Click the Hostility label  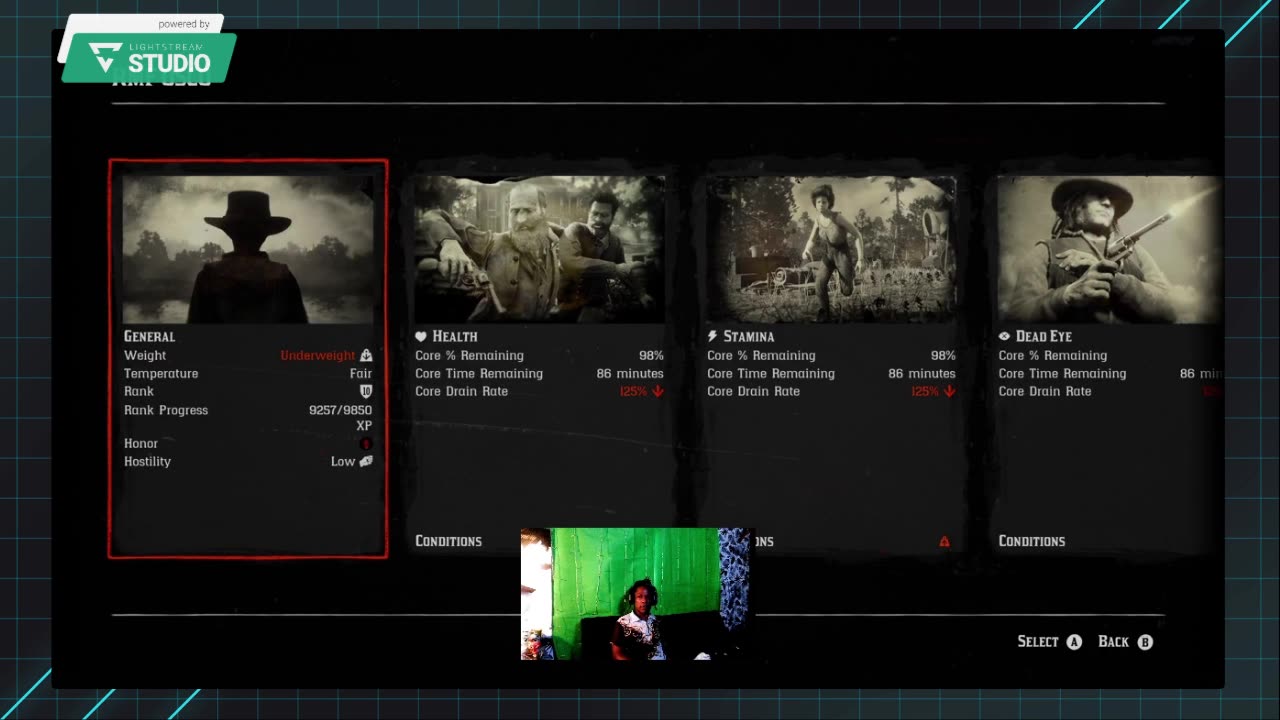point(147,461)
